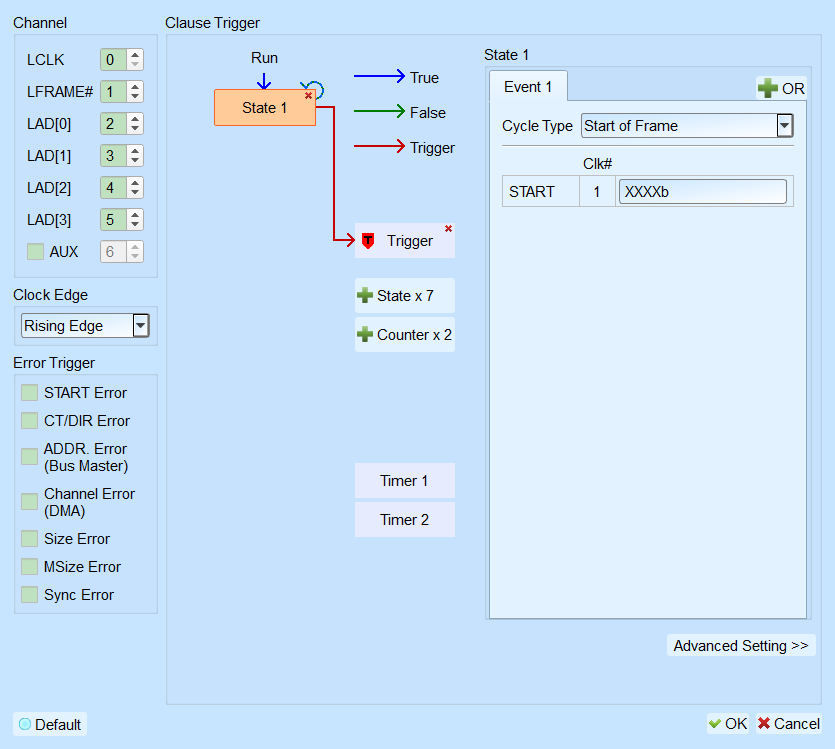Click the Default reset icon button
The width and height of the screenshot is (835, 749).
(x=50, y=724)
